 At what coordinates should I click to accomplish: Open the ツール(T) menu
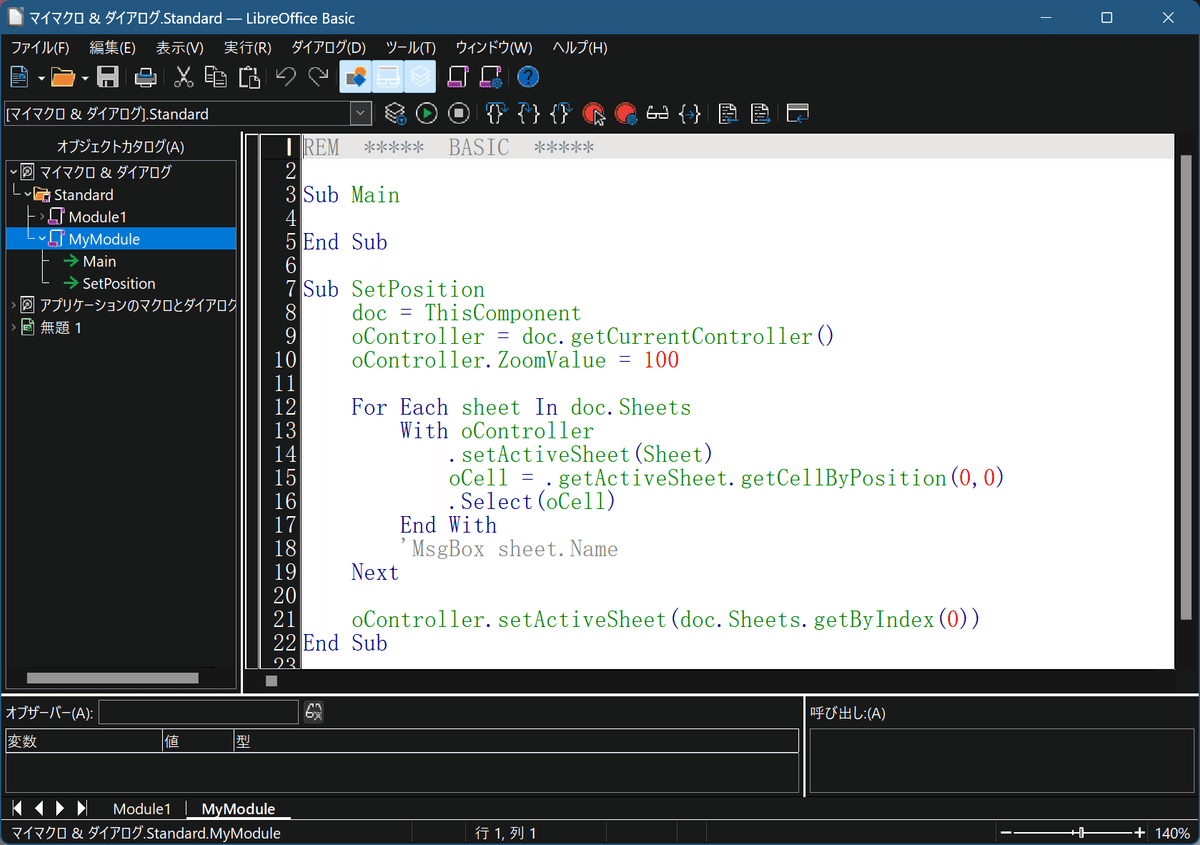coord(411,48)
